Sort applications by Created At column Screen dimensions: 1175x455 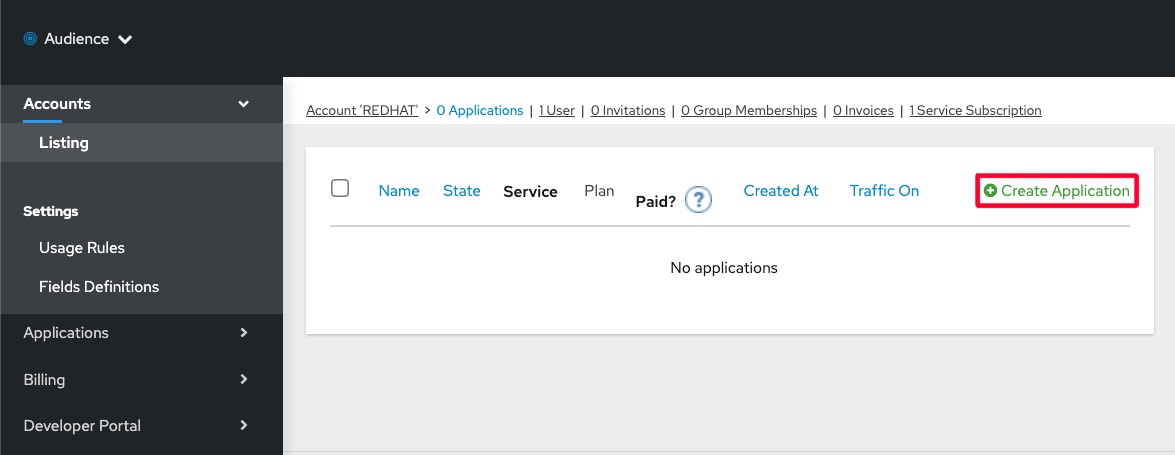tap(781, 191)
